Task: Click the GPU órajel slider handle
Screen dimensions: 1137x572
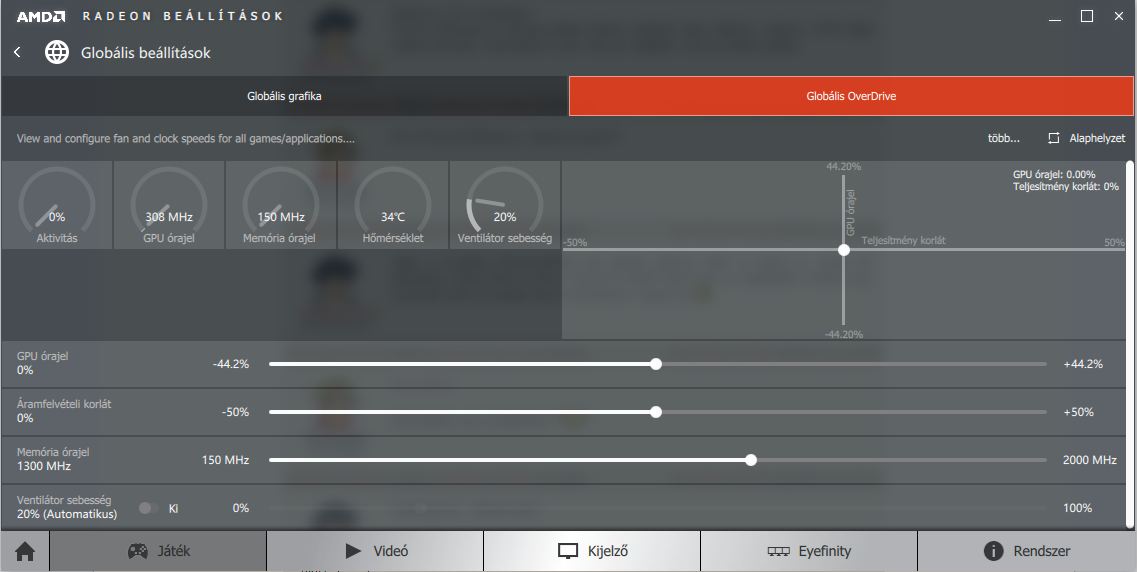Action: pos(656,364)
